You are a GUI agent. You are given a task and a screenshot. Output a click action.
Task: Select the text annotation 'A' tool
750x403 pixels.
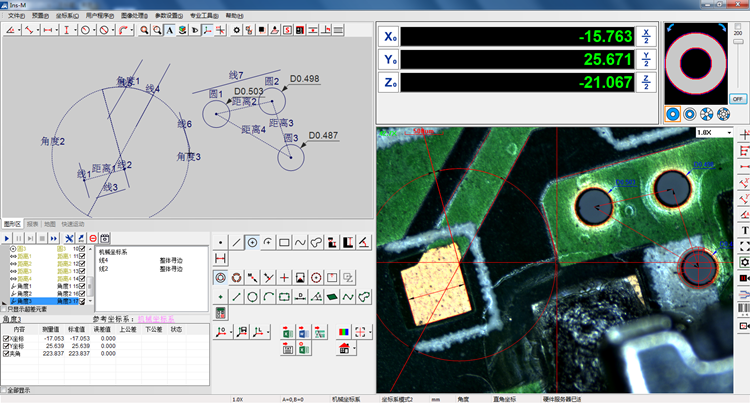click(169, 30)
